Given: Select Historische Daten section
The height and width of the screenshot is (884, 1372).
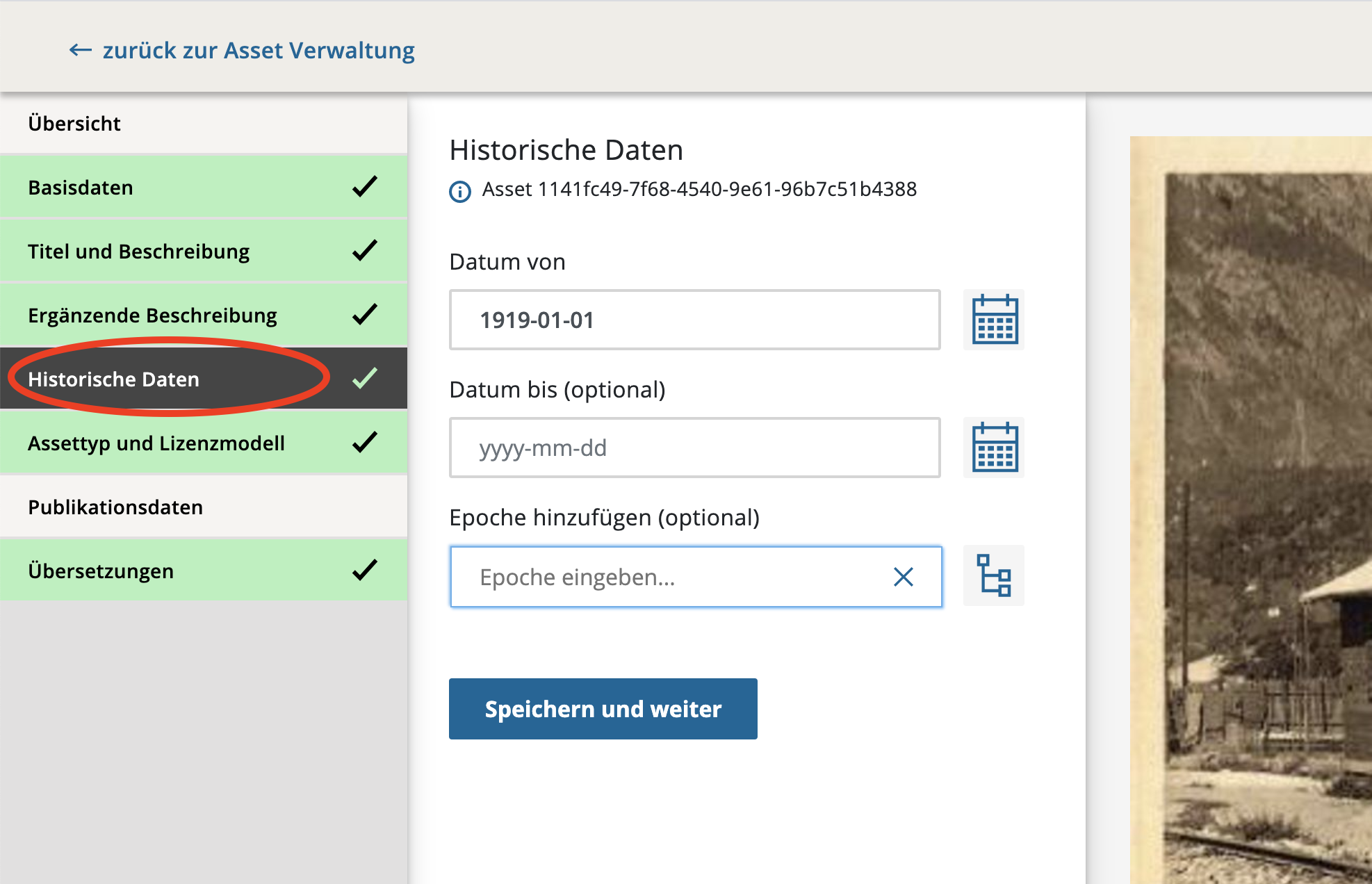Looking at the screenshot, I should tap(204, 379).
